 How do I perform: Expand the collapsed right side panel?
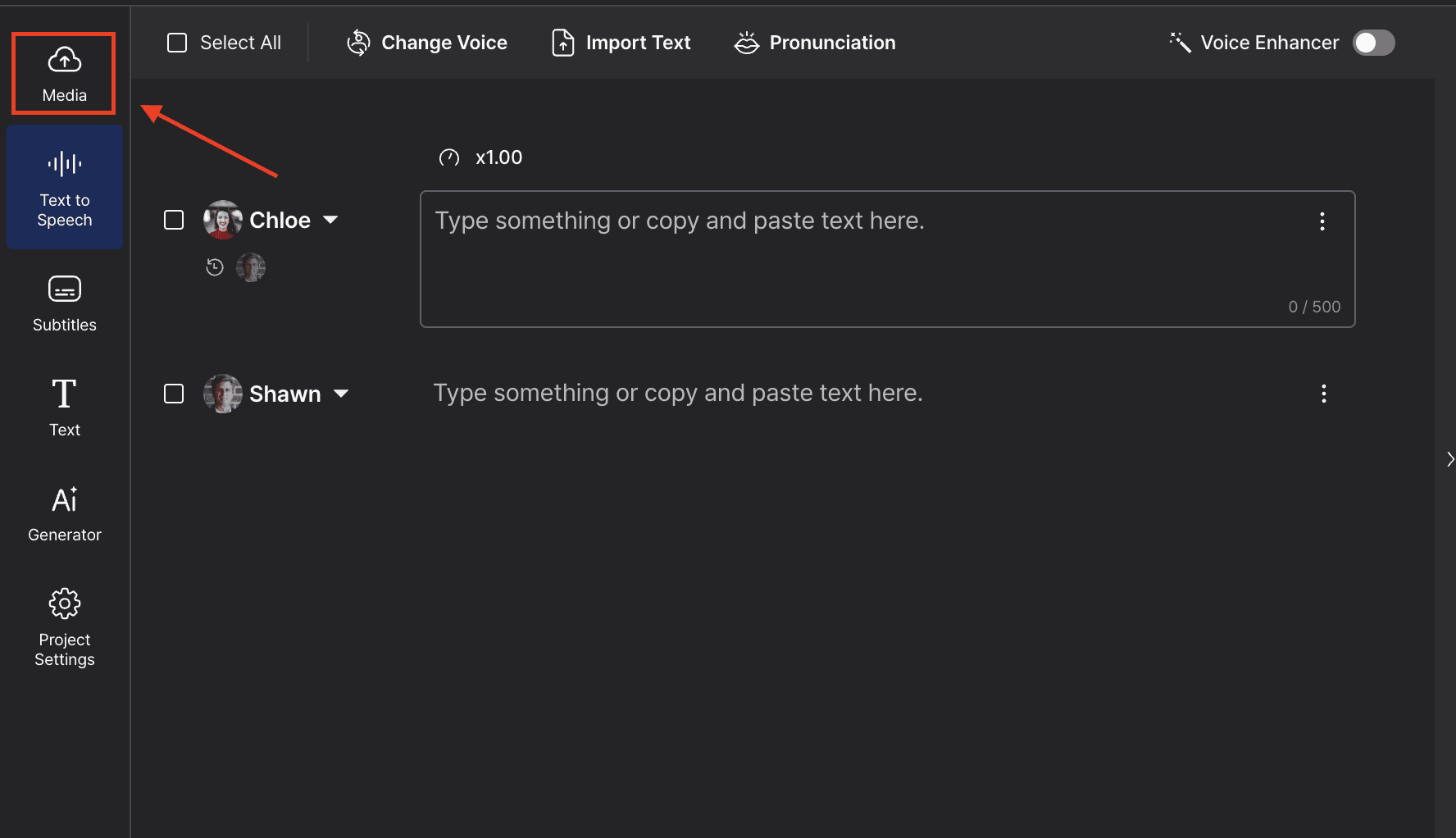pos(1449,458)
